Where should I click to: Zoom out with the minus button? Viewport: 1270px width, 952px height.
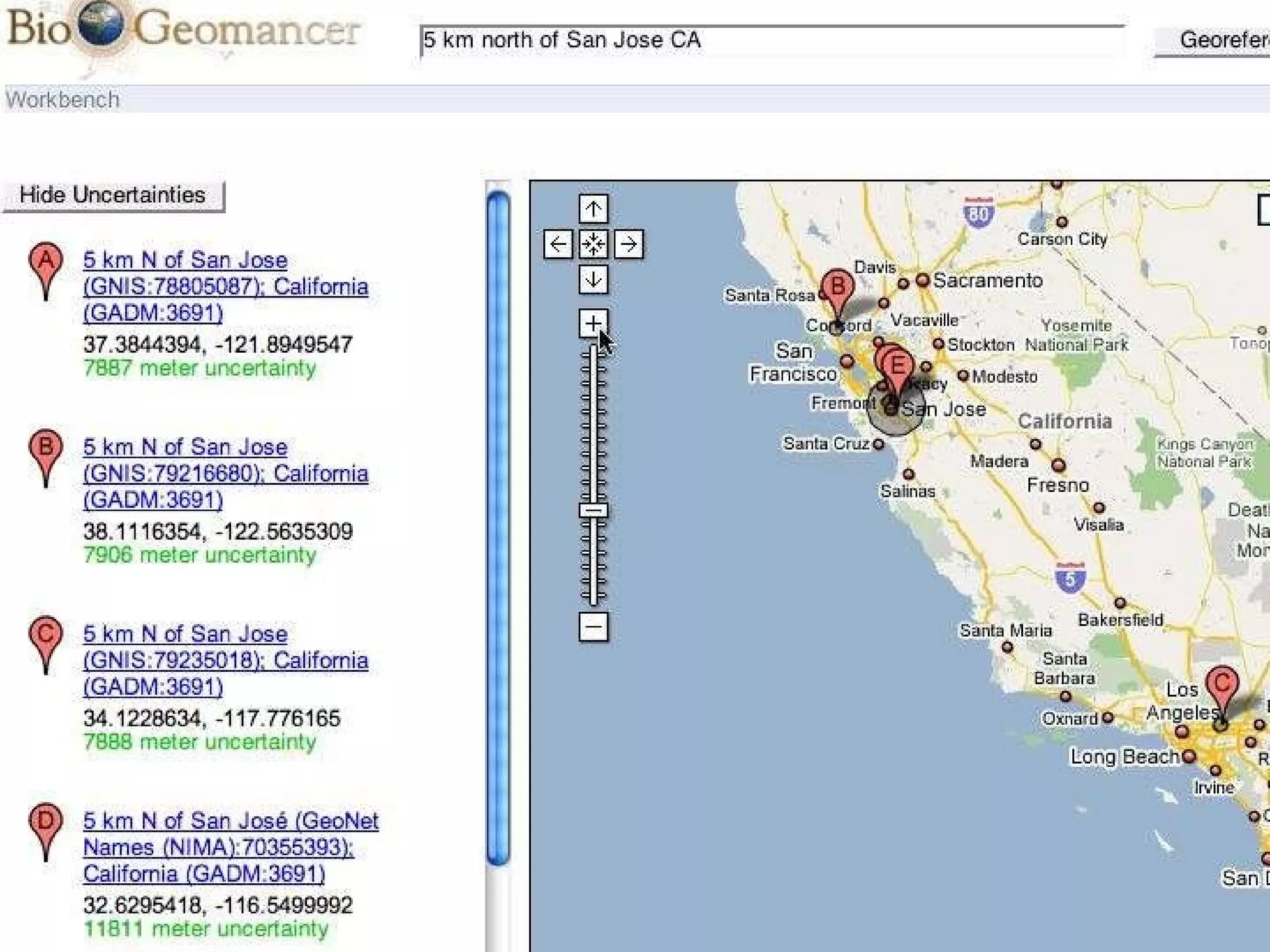pos(593,627)
